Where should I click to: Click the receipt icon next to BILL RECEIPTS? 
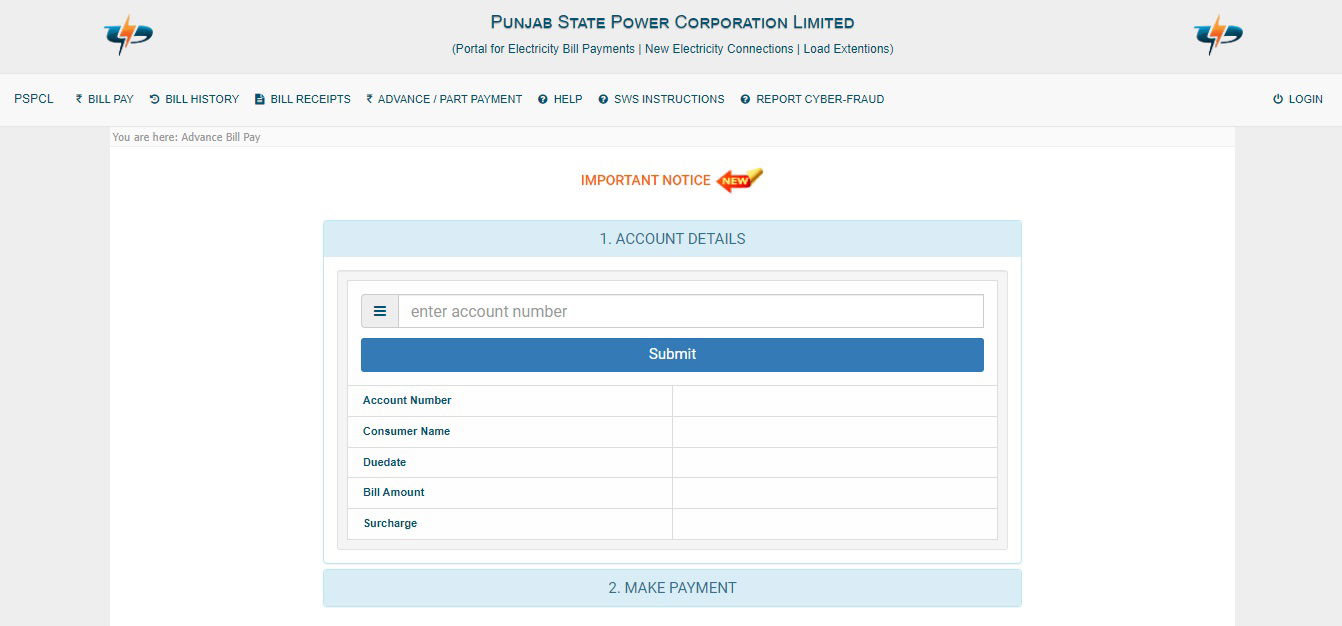coord(258,99)
